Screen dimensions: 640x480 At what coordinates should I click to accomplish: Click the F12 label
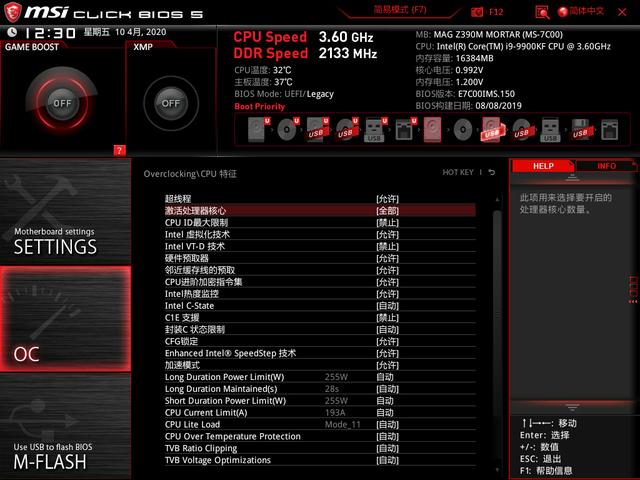tap(496, 12)
